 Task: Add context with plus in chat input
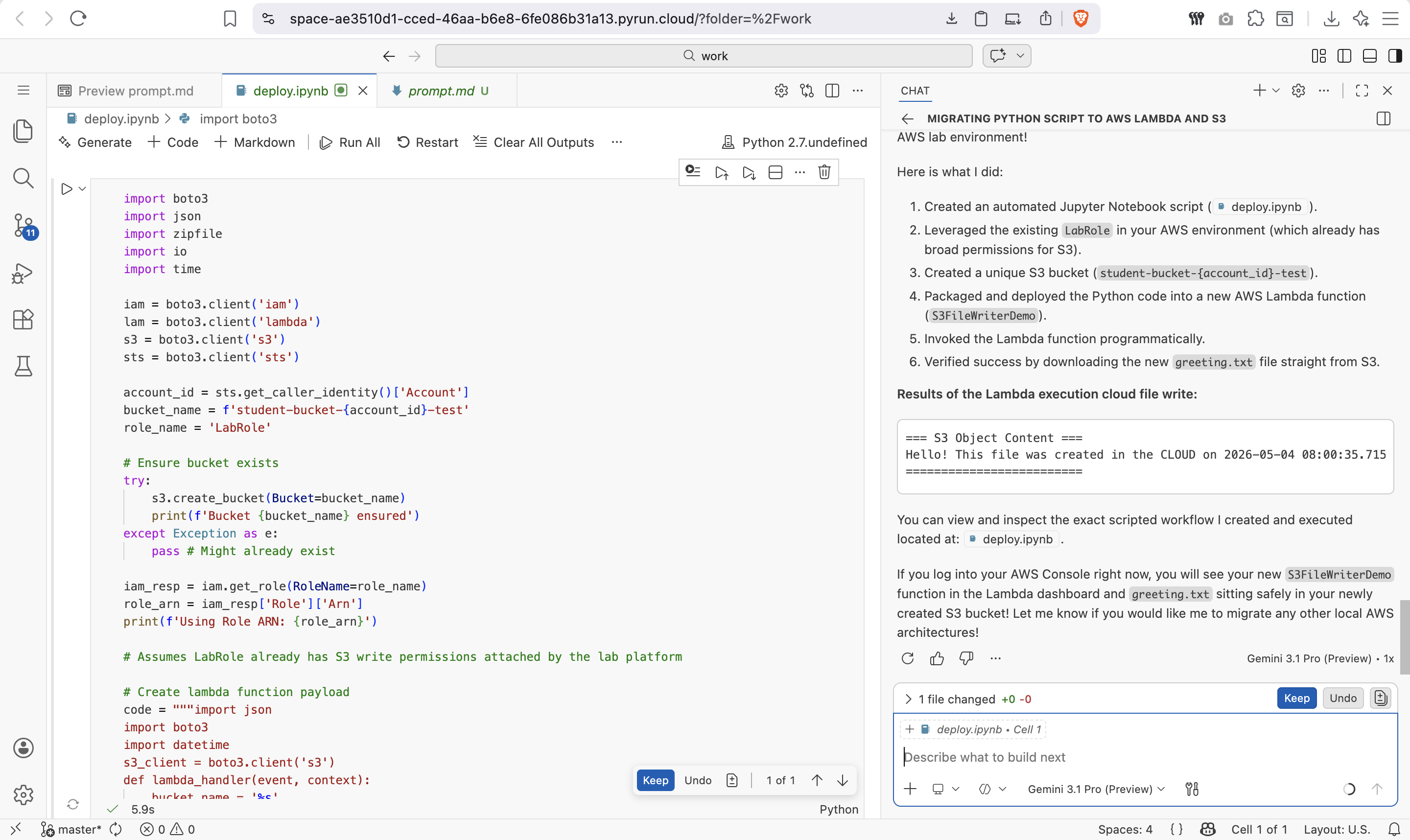click(x=910, y=789)
